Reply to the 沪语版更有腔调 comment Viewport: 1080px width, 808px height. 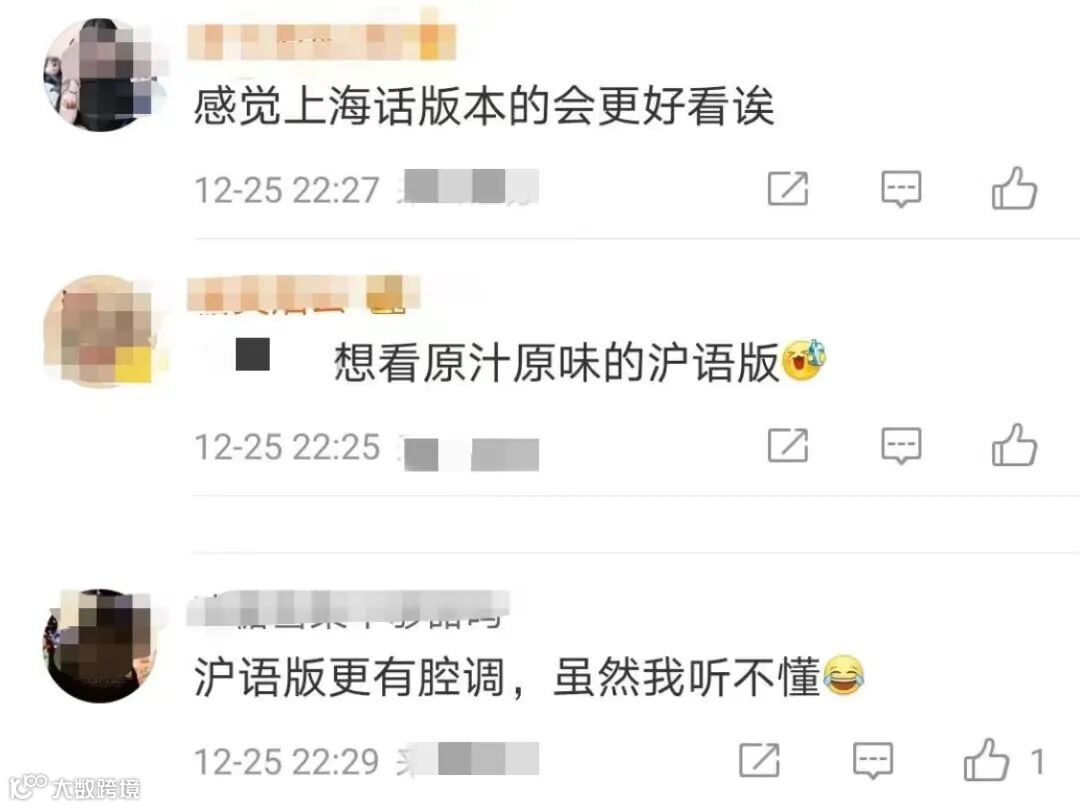pyautogui.click(x=873, y=760)
